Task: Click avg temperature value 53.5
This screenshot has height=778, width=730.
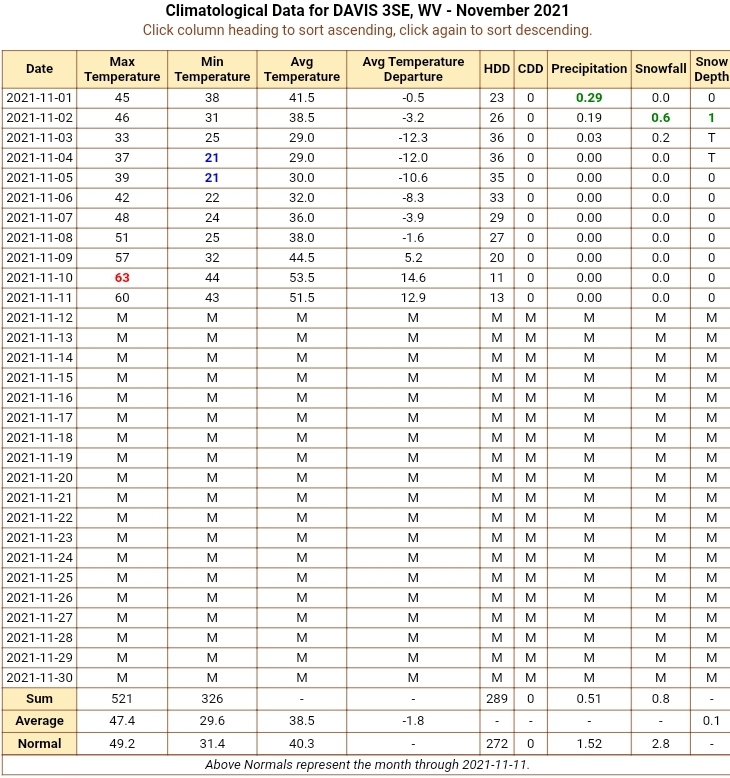Action: (302, 278)
